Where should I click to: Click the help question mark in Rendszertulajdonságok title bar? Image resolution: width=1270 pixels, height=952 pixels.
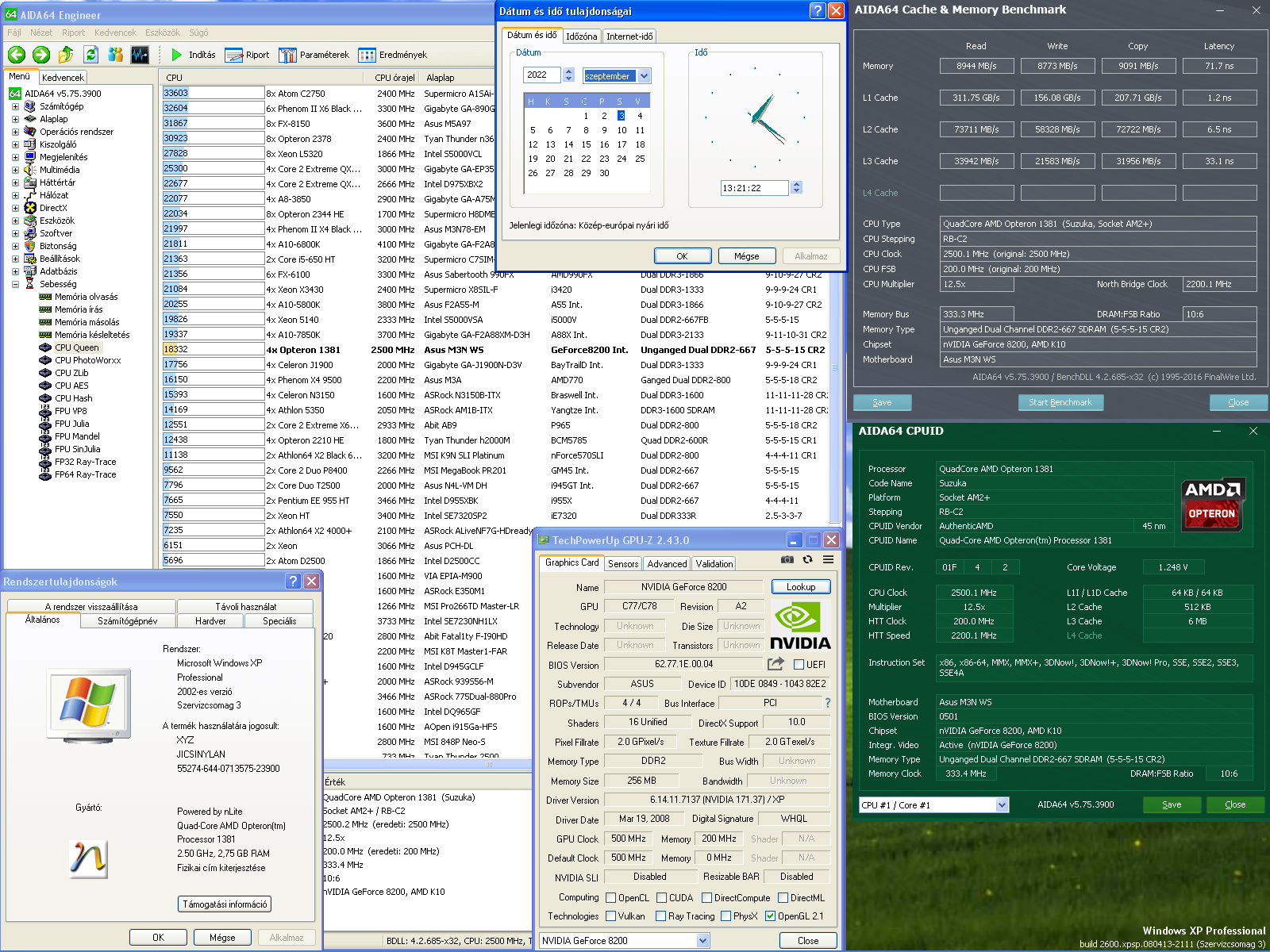(293, 581)
